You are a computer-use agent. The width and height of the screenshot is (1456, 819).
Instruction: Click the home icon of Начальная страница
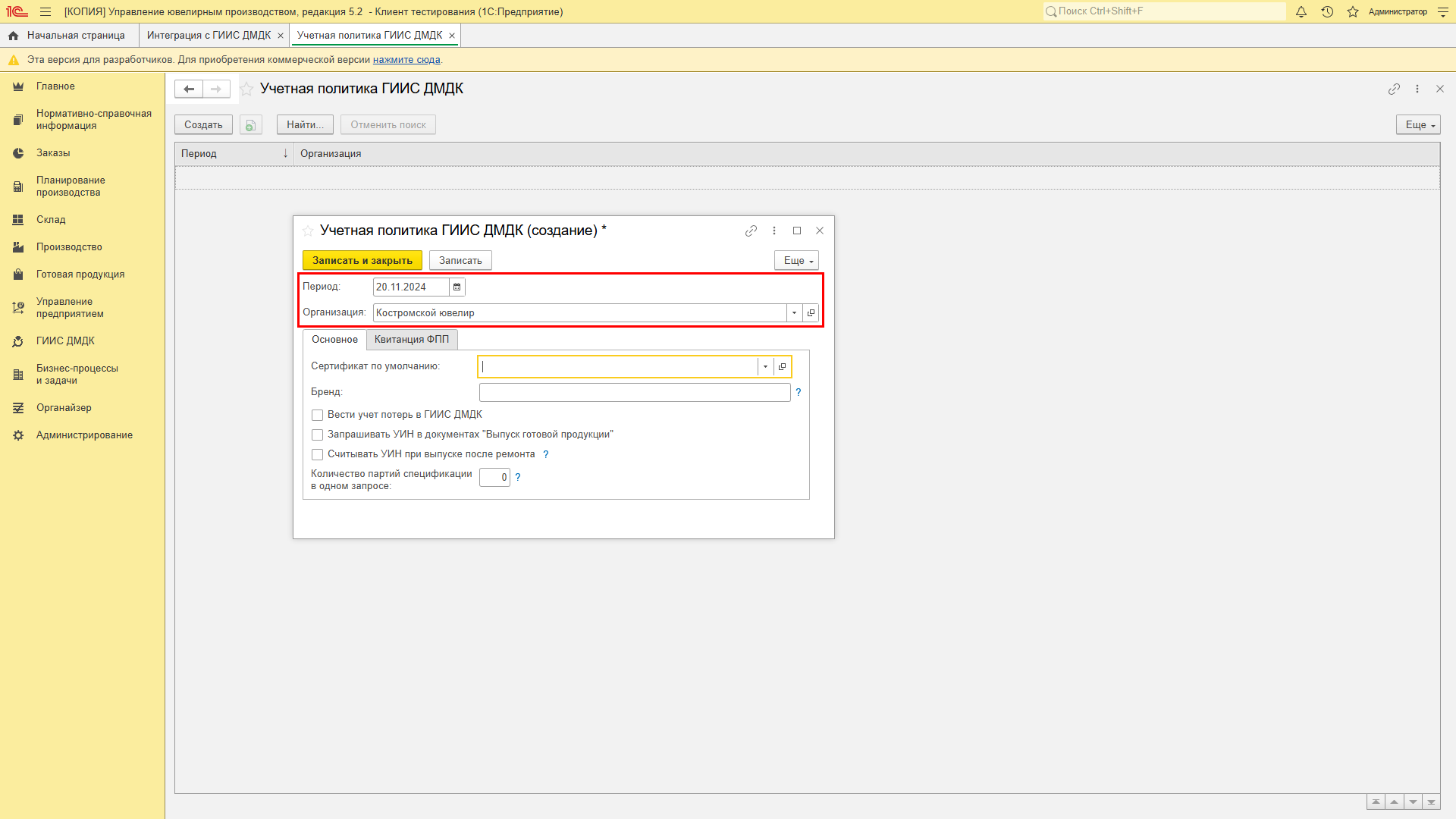(13, 36)
